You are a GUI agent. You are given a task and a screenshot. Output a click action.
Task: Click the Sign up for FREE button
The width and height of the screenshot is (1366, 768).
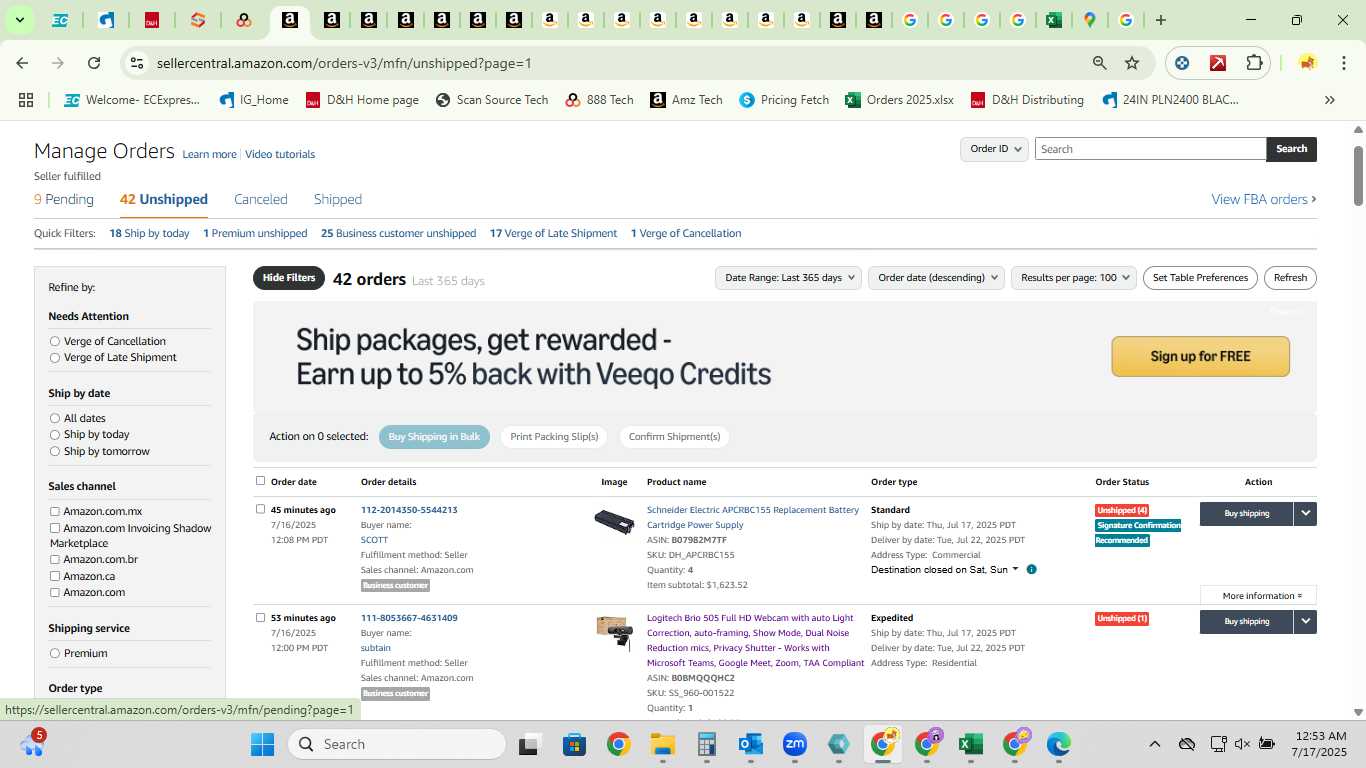1200,356
